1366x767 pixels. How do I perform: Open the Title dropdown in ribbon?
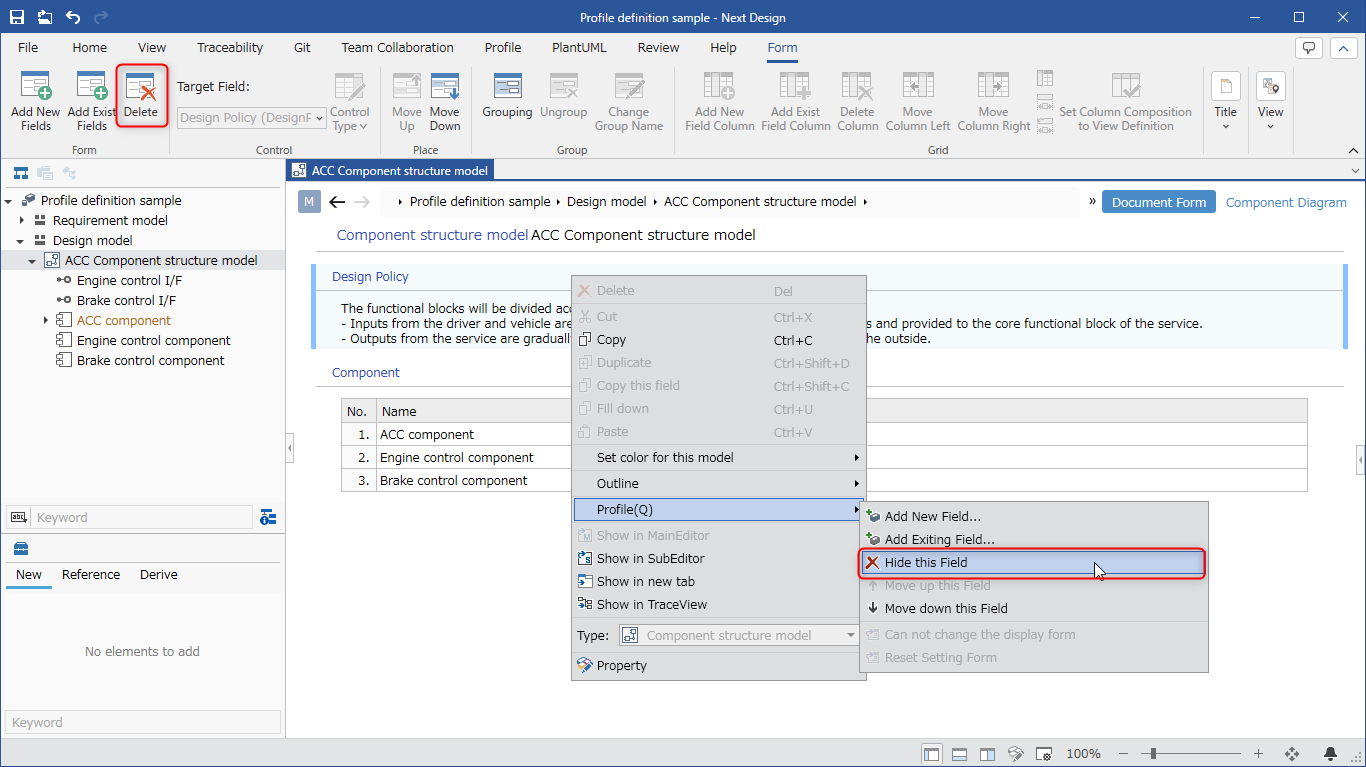(x=1226, y=101)
